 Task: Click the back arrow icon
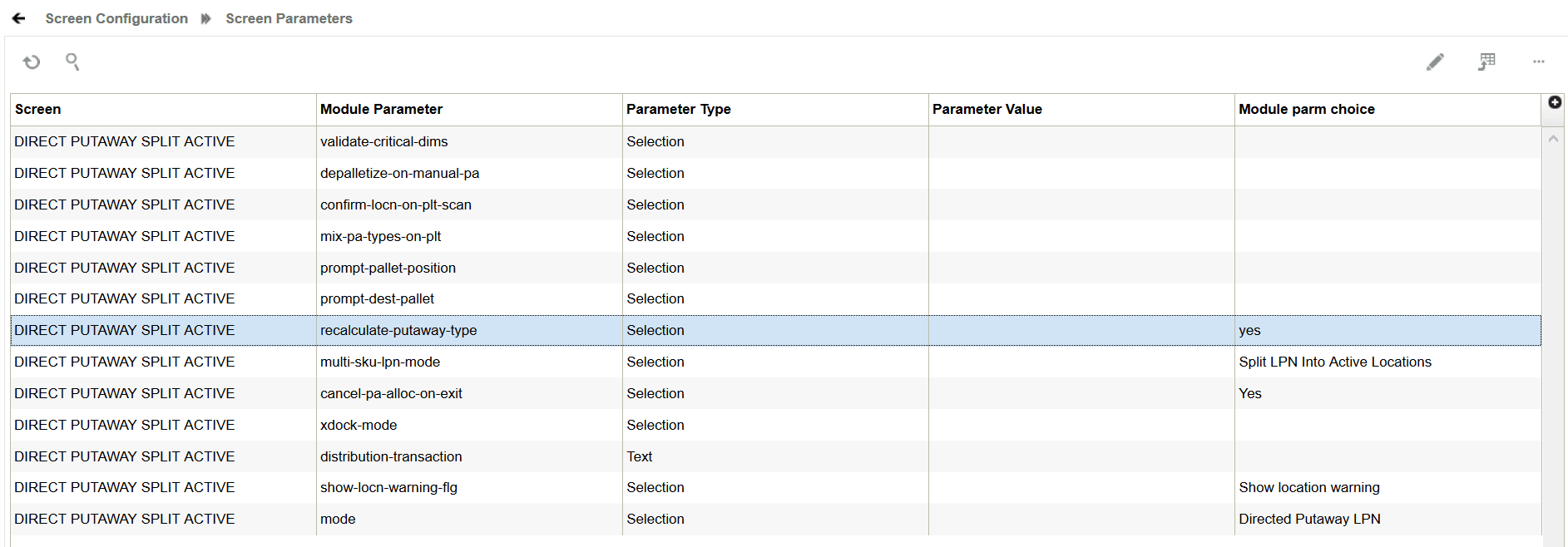click(x=18, y=18)
